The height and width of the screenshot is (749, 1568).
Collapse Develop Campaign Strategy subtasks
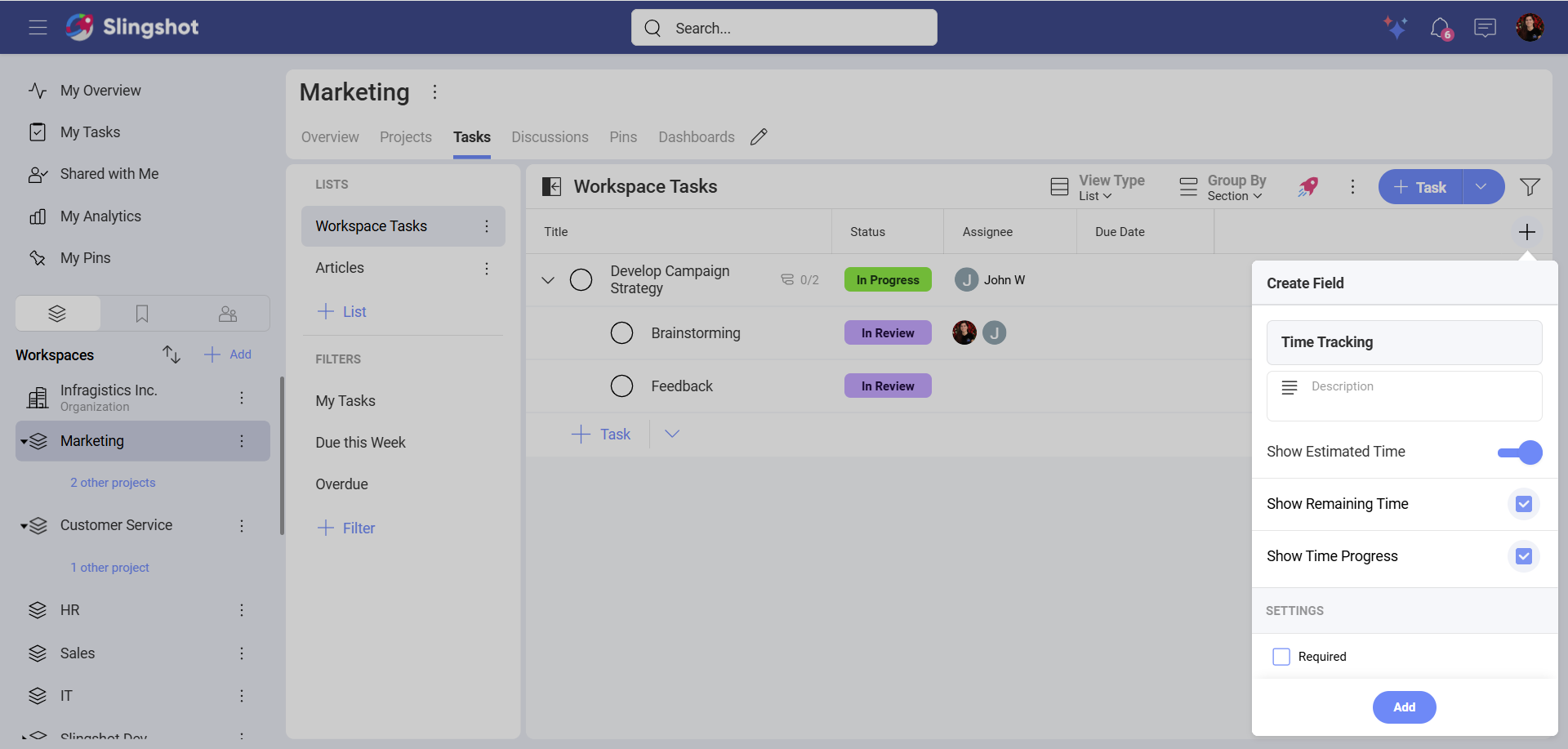[x=548, y=280]
